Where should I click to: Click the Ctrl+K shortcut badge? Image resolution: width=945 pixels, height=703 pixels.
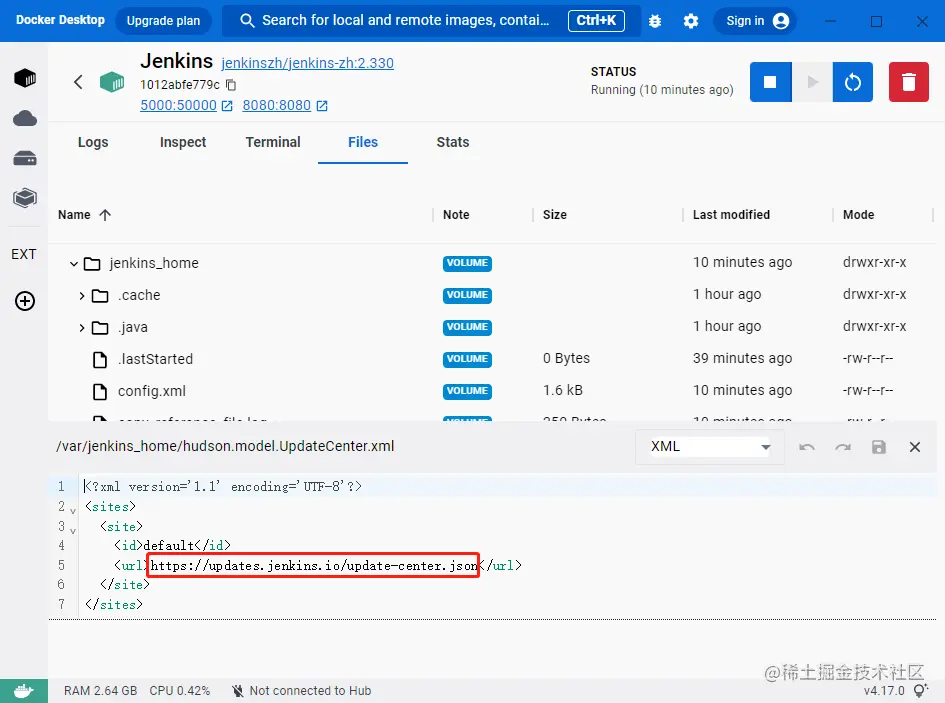(x=596, y=20)
